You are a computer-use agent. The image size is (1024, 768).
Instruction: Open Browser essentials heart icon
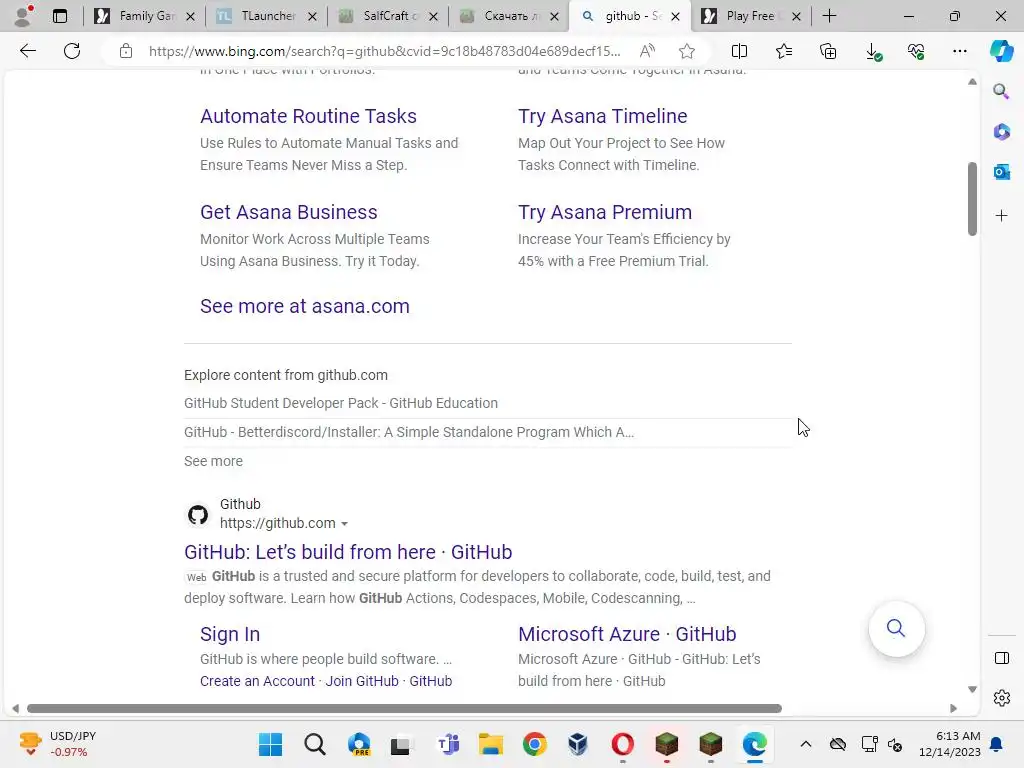coord(916,51)
